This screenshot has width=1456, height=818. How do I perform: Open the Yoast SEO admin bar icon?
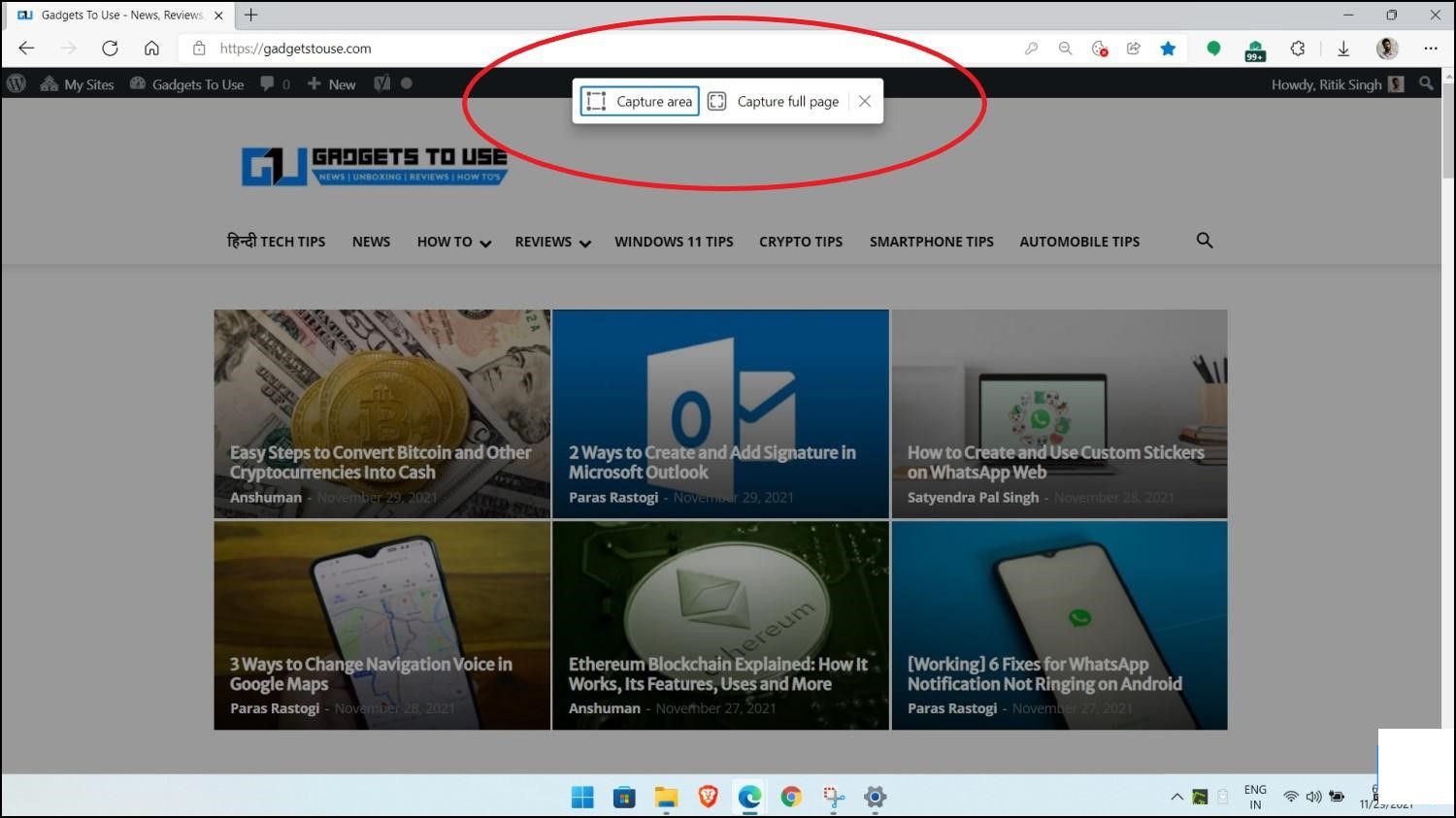click(382, 83)
